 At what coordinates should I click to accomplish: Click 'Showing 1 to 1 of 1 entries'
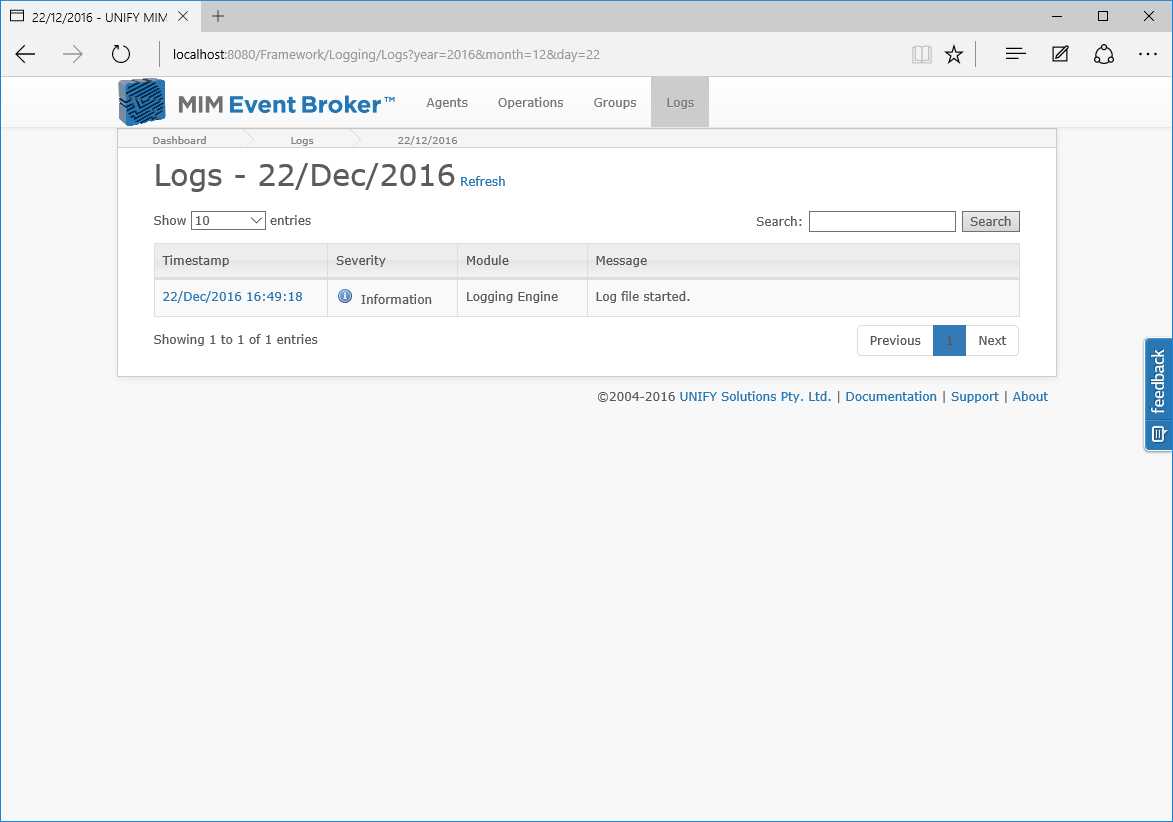pyautogui.click(x=236, y=340)
